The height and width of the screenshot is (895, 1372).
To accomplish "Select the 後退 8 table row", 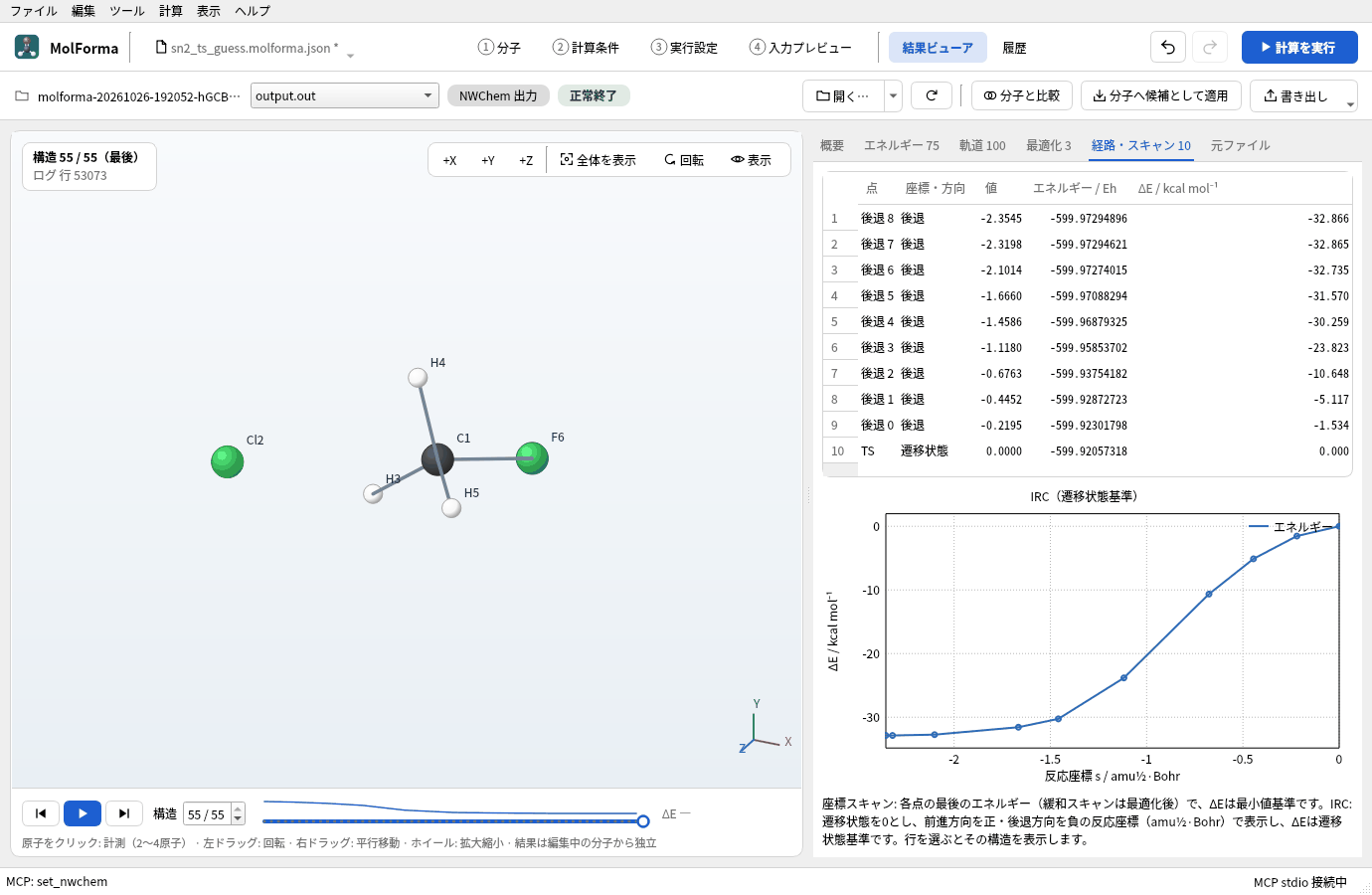I will pyautogui.click(x=1088, y=218).
